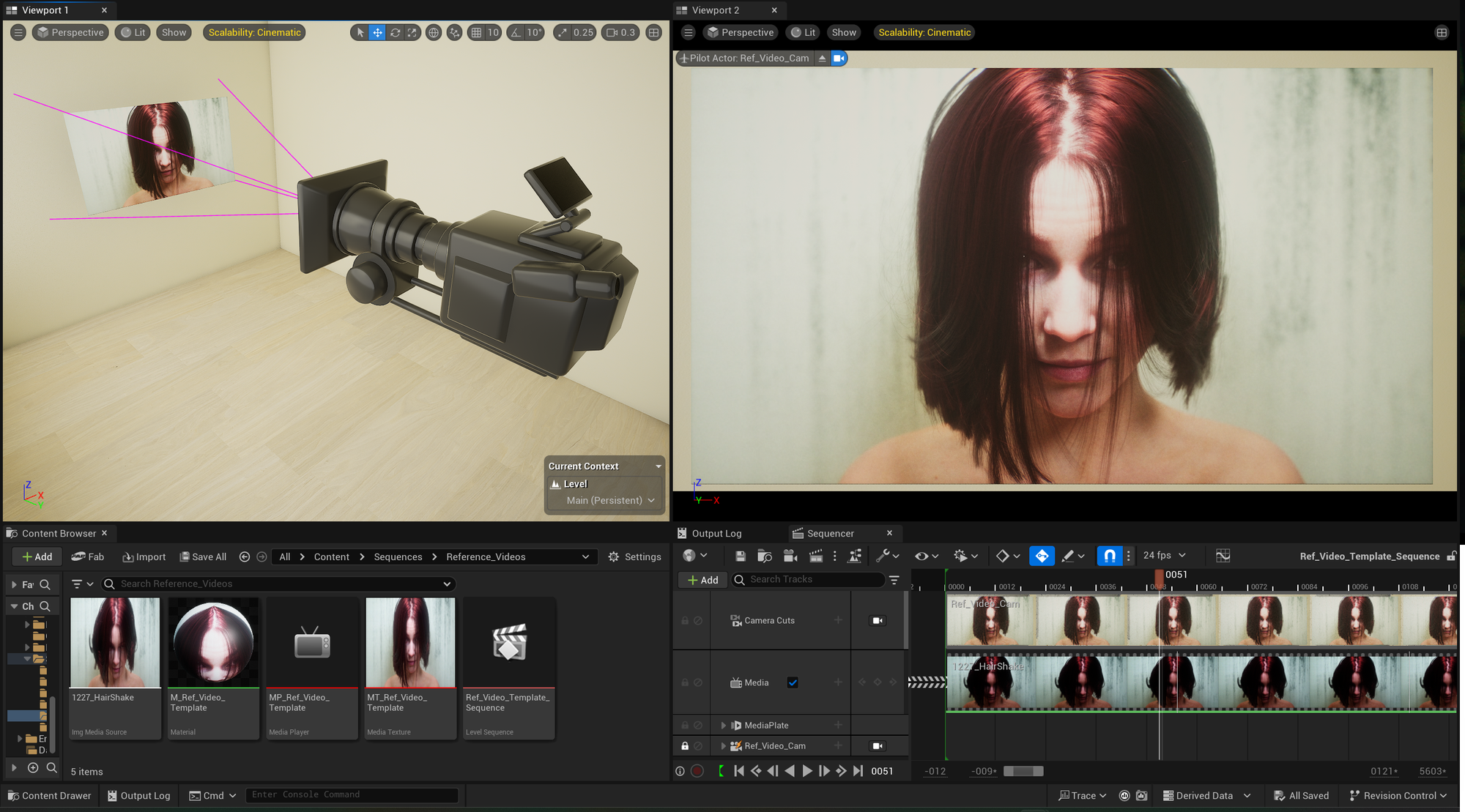Viewport: 1465px width, 812px height.
Task: Open the path history dropdown chevron
Action: click(585, 556)
